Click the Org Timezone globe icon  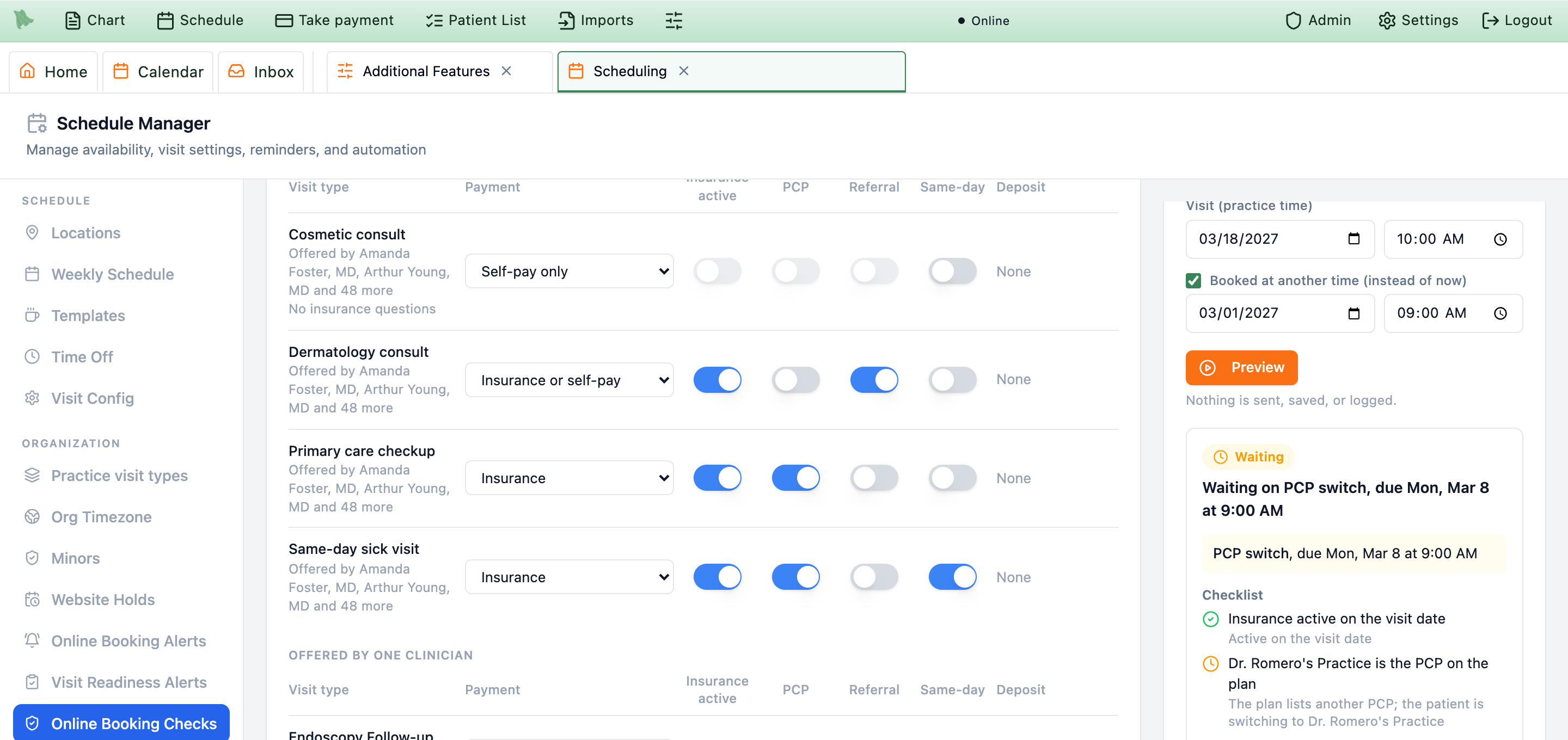coord(32,516)
